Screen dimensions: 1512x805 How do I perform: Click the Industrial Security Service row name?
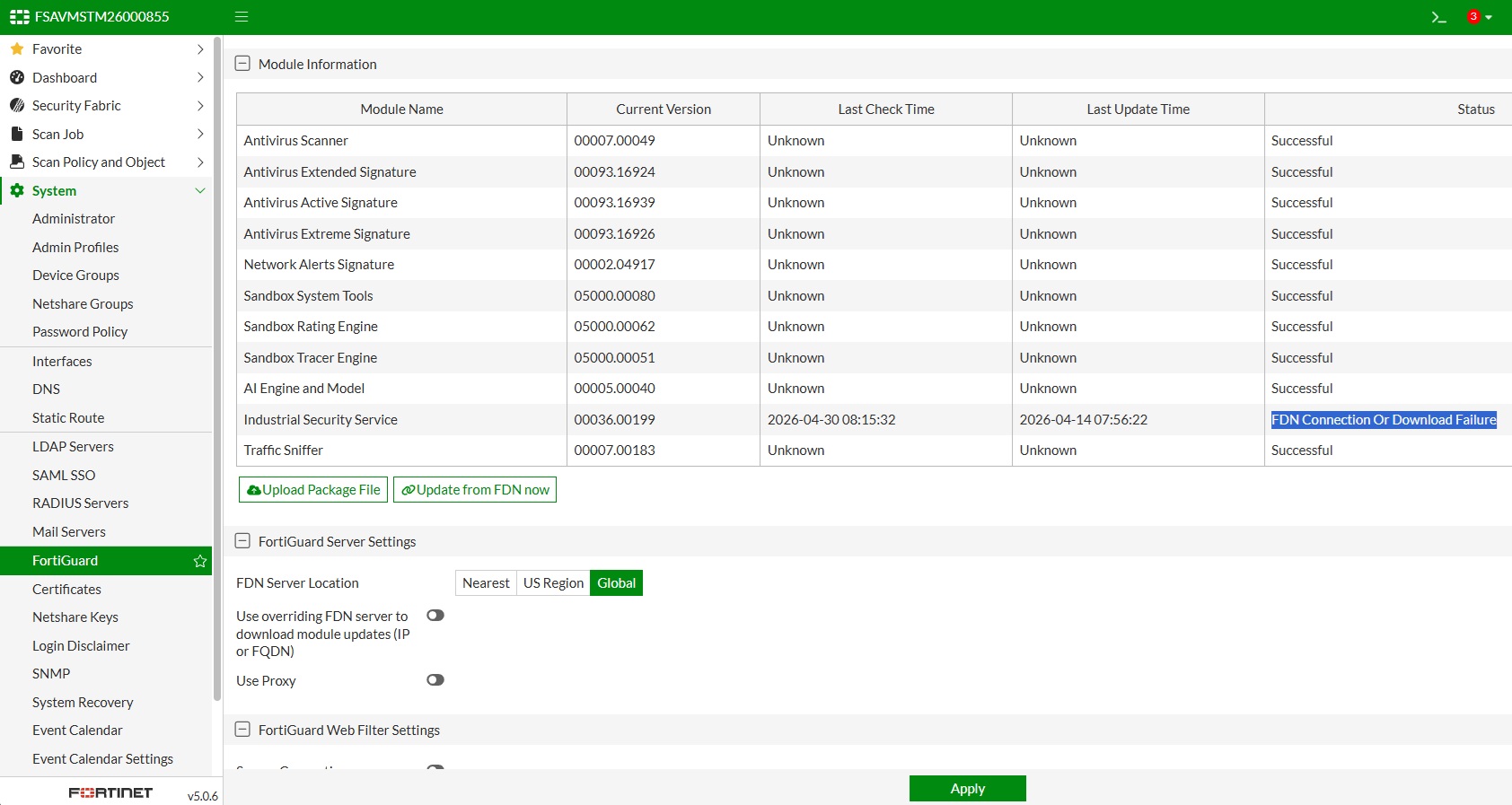tap(321, 420)
